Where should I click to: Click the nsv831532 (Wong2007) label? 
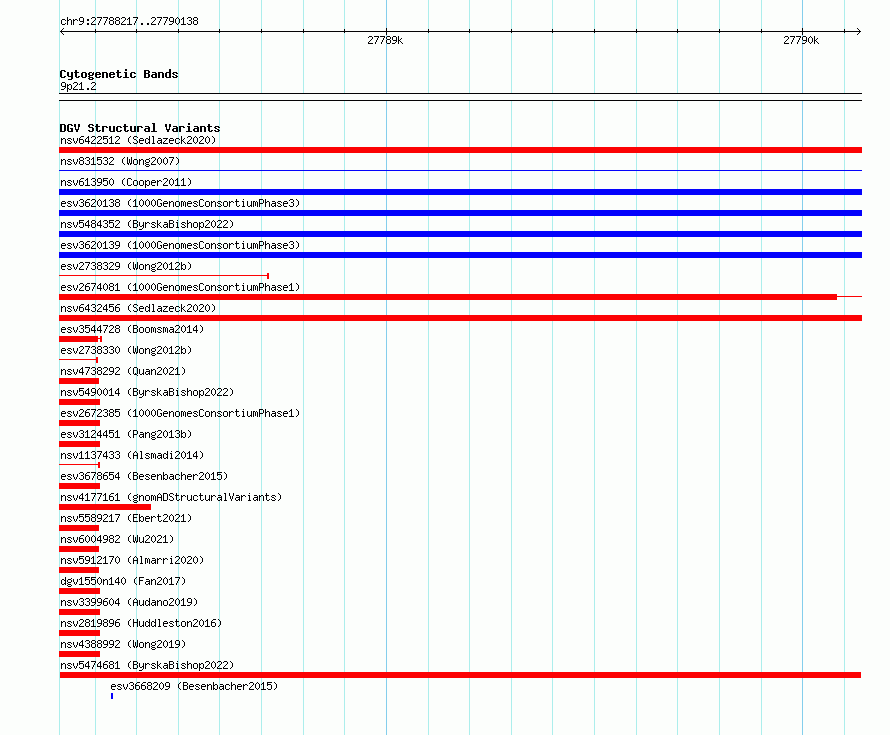120,161
